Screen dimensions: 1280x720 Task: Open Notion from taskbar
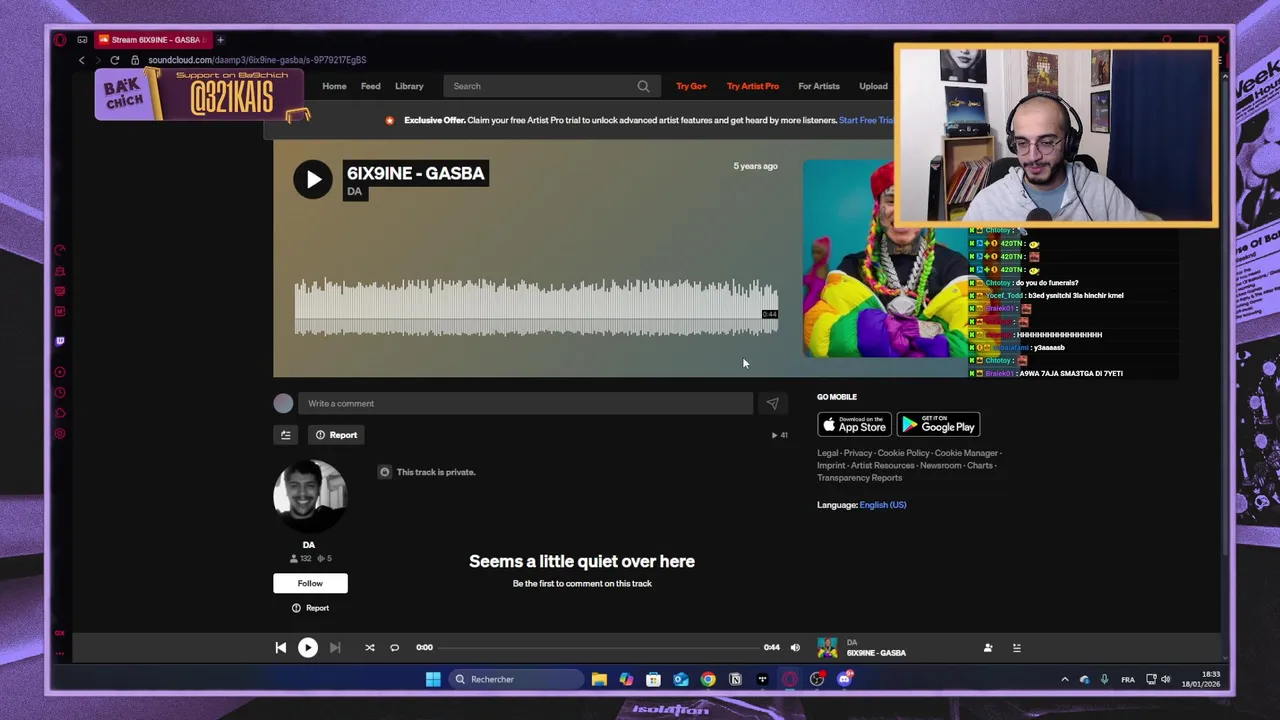click(735, 680)
